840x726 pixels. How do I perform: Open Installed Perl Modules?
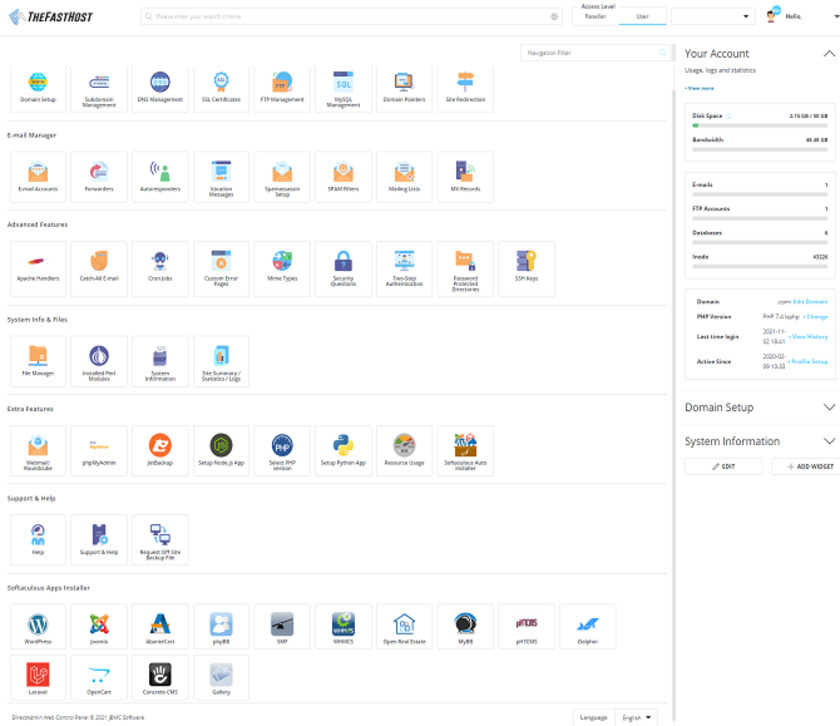pyautogui.click(x=99, y=361)
